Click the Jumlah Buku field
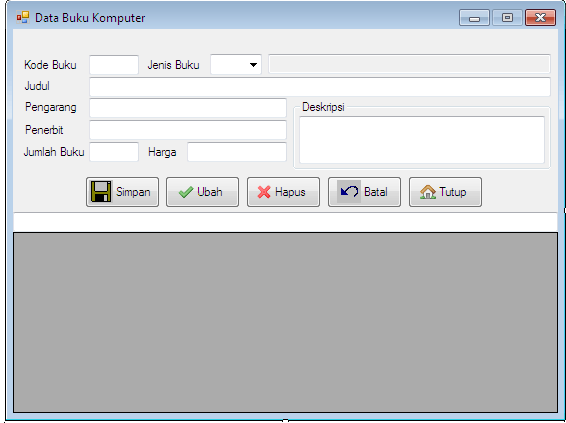The width and height of the screenshot is (566, 423). (x=114, y=152)
